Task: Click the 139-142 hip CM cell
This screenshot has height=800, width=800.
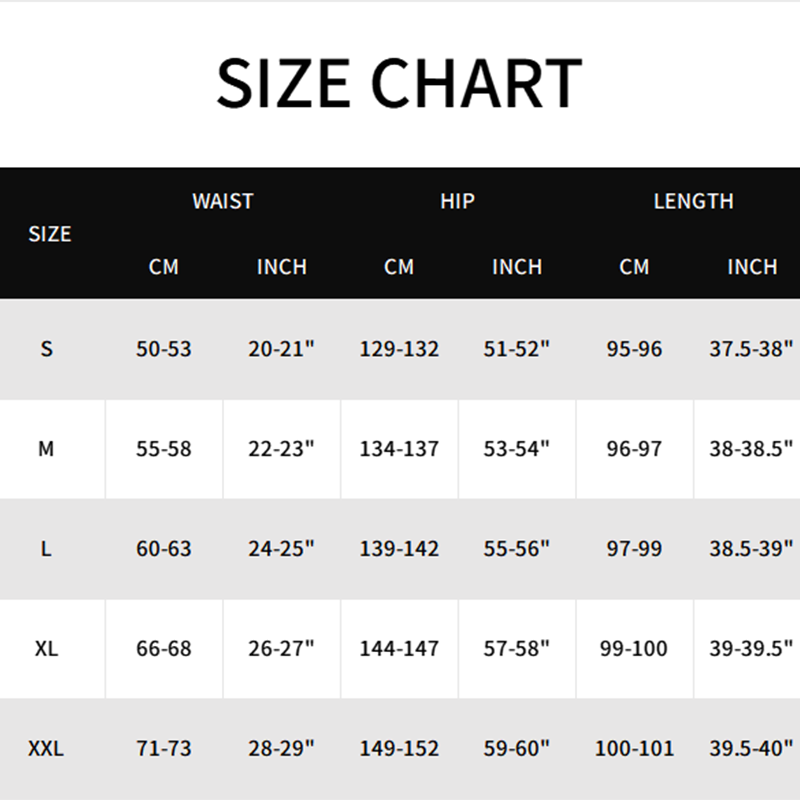Action: tap(399, 549)
